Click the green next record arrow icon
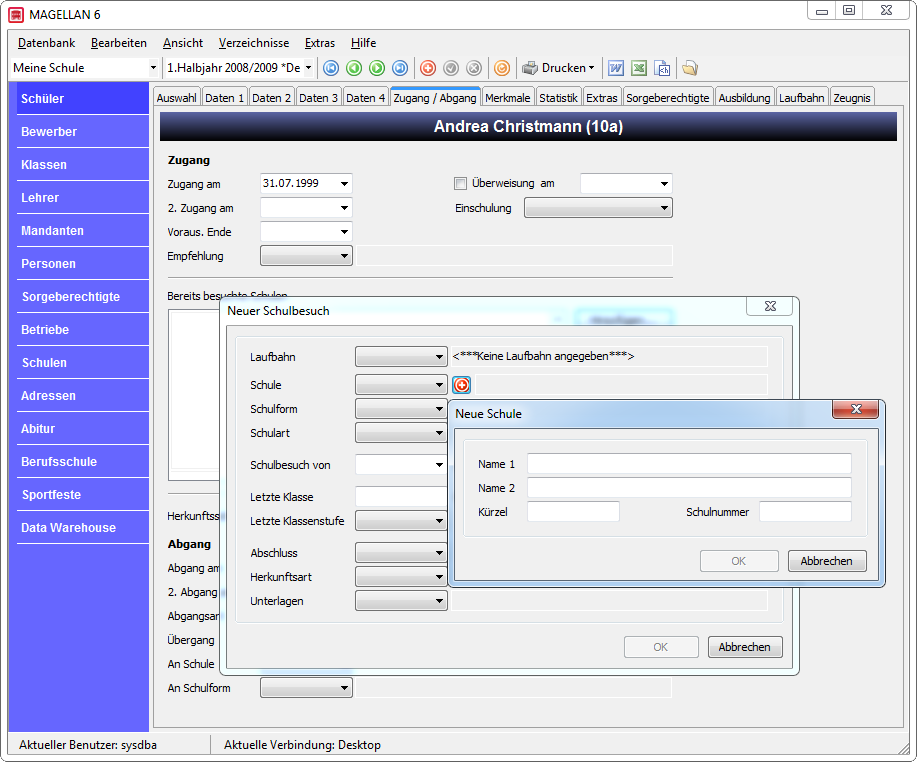Screen dimensions: 917x762 (377, 68)
